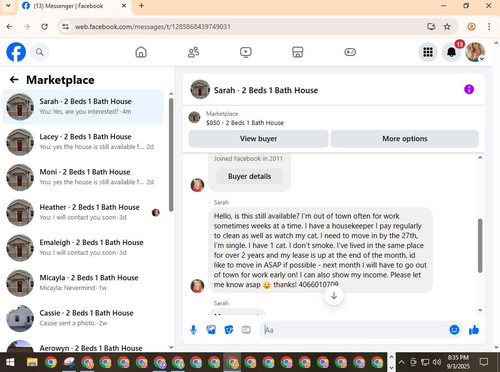Open the site information icon in address bar
500x372 pixels.
click(66, 27)
